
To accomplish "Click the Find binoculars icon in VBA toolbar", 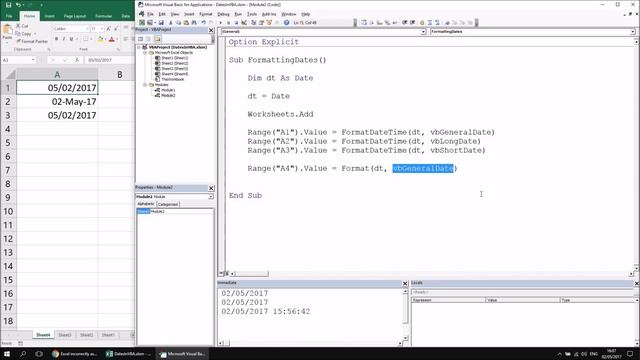I will [195, 22].
